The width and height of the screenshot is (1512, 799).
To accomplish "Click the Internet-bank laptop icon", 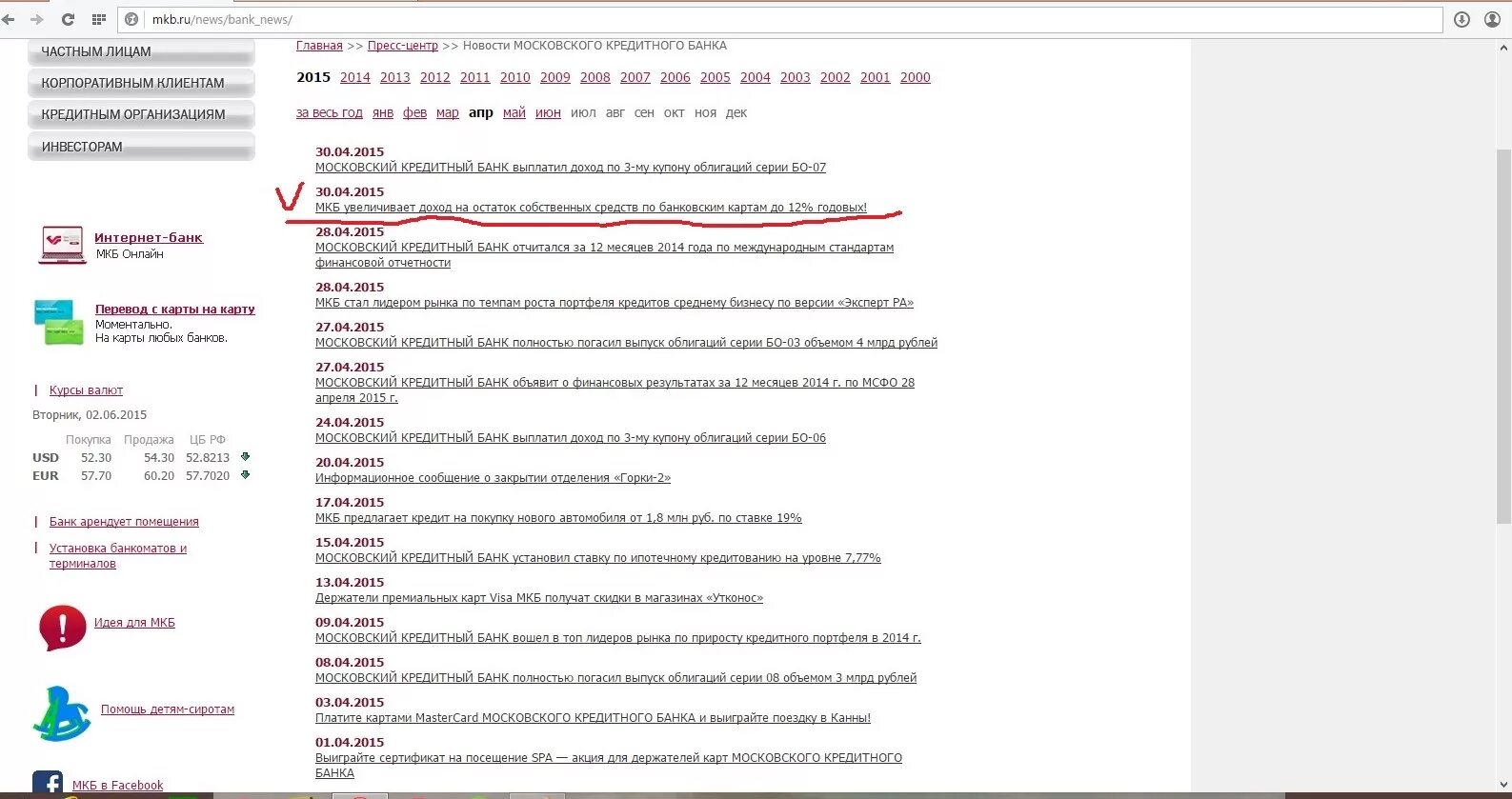I will (x=62, y=245).
